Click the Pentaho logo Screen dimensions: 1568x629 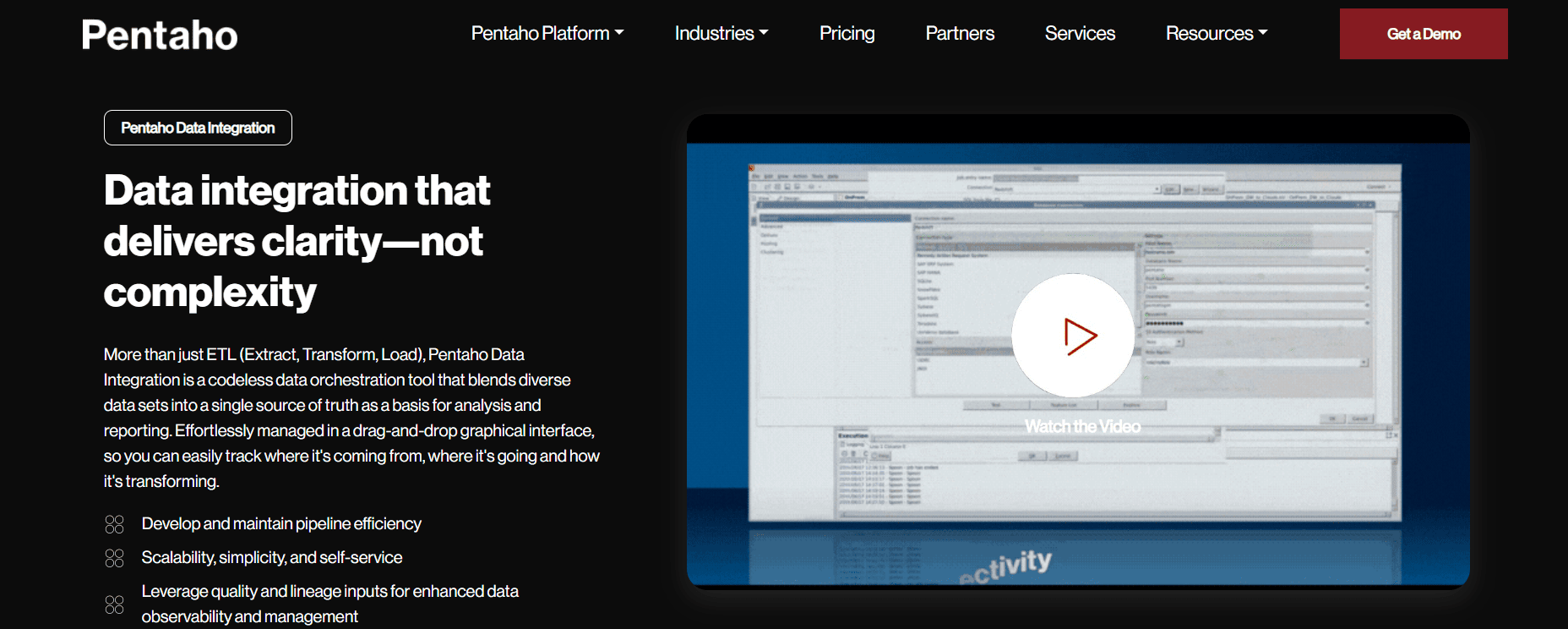point(160,35)
